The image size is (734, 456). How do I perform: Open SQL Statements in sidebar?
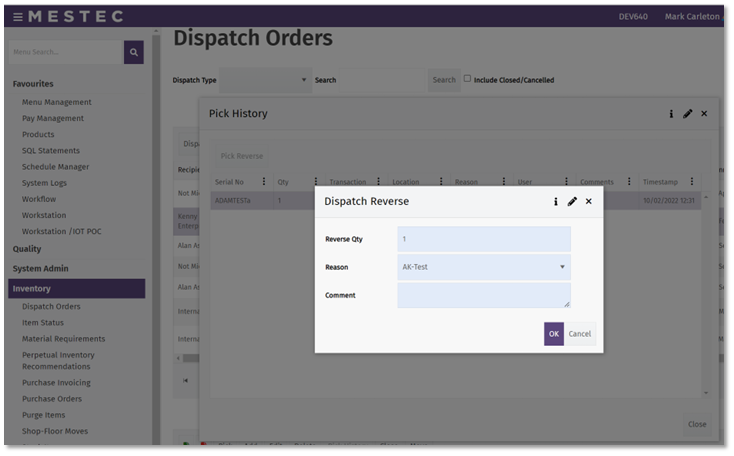[x=51, y=151]
